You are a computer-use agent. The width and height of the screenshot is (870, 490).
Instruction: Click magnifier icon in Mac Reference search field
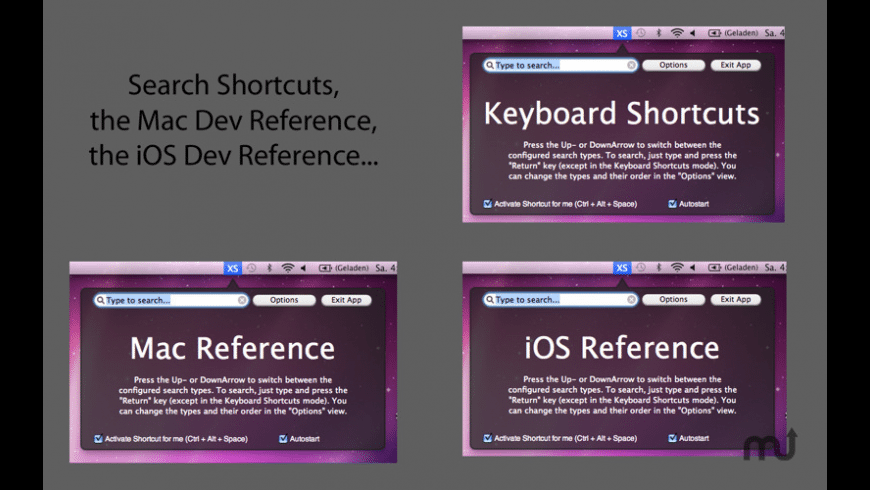100,300
